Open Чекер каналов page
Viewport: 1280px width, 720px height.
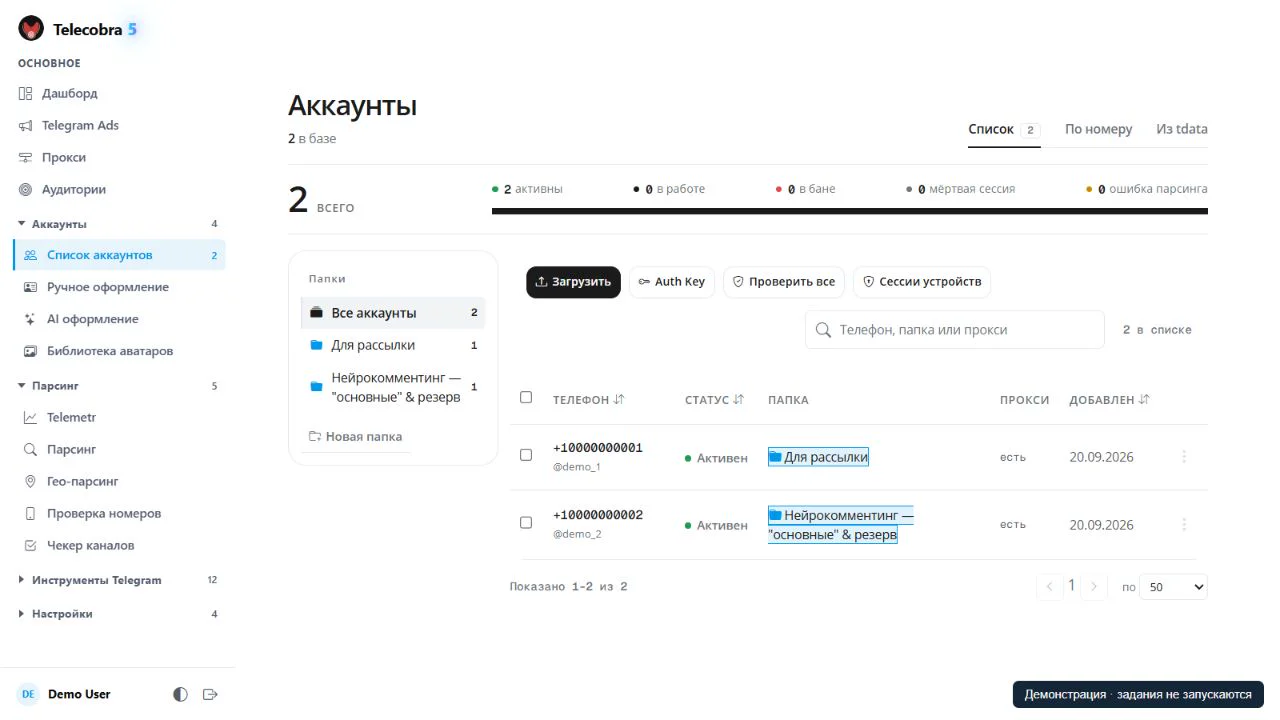pyautogui.click(x=118, y=545)
